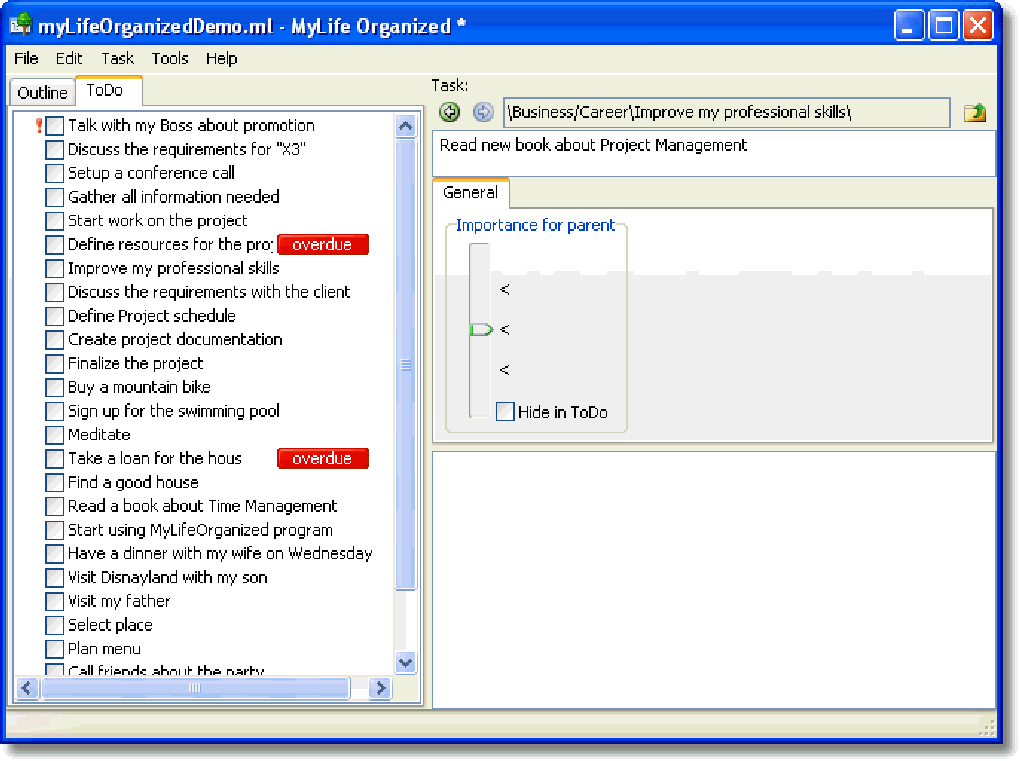Check the Improve my professional skills box
This screenshot has height=761, width=1020.
(55, 269)
